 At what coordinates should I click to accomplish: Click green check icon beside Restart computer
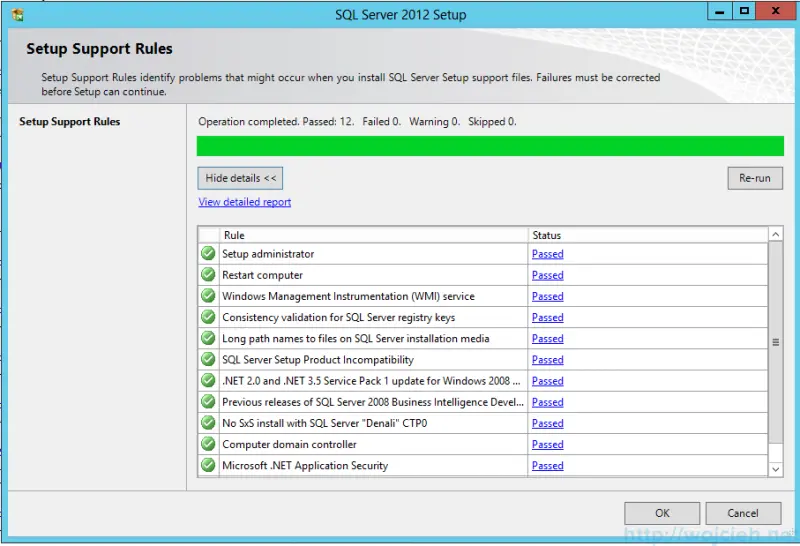point(208,275)
